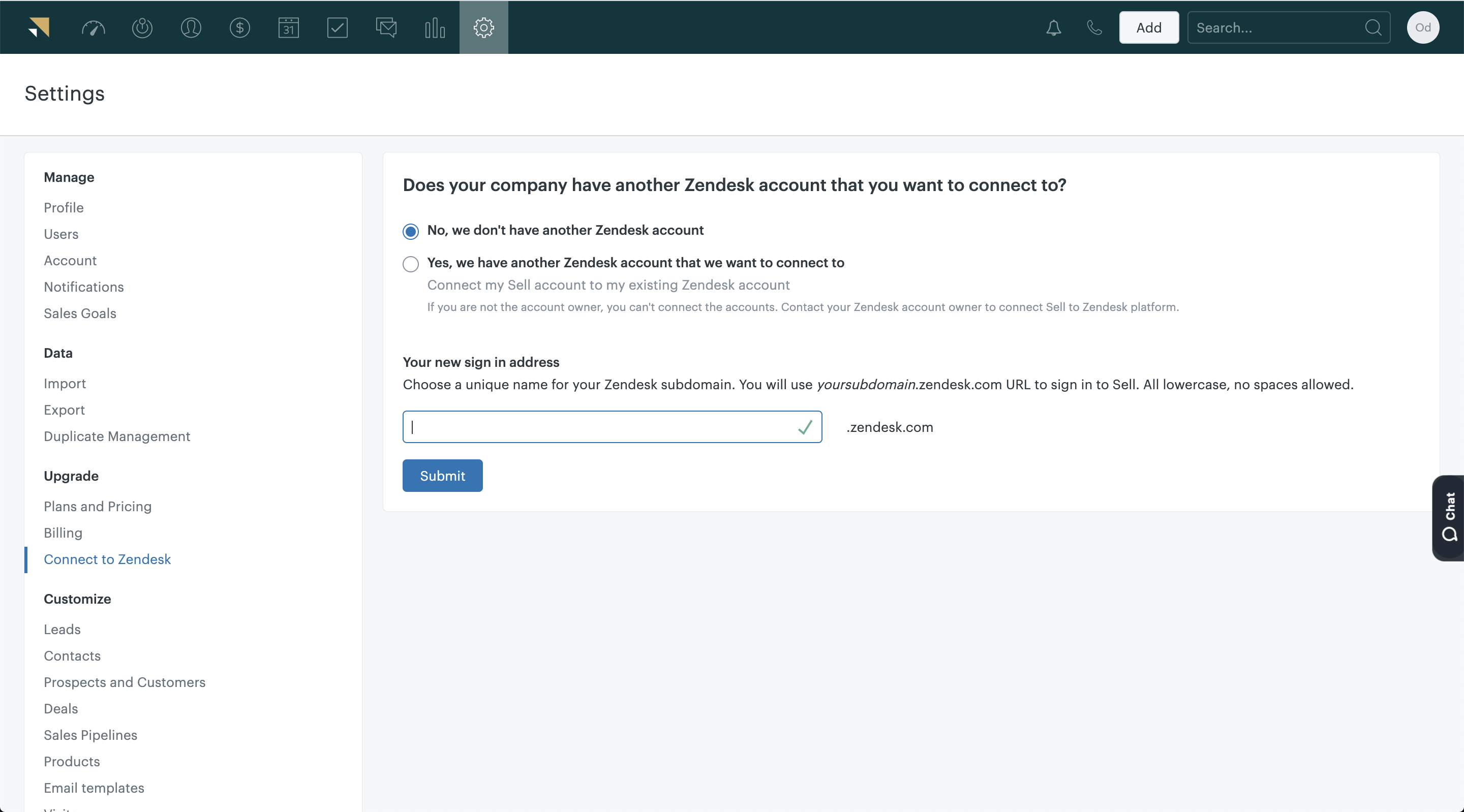Select 'Yes, we have another Zendesk account'

tap(410, 263)
